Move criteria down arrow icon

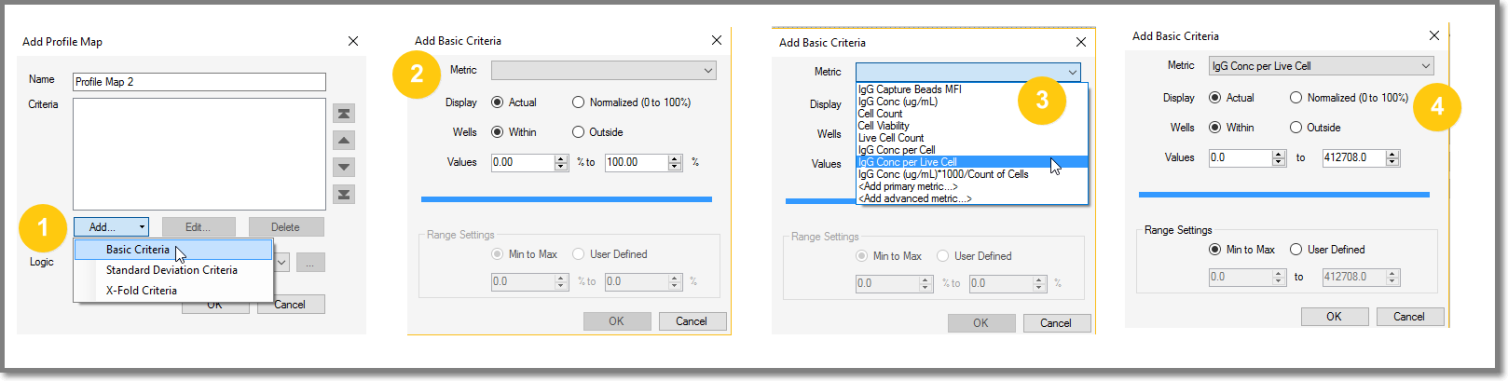(x=344, y=167)
